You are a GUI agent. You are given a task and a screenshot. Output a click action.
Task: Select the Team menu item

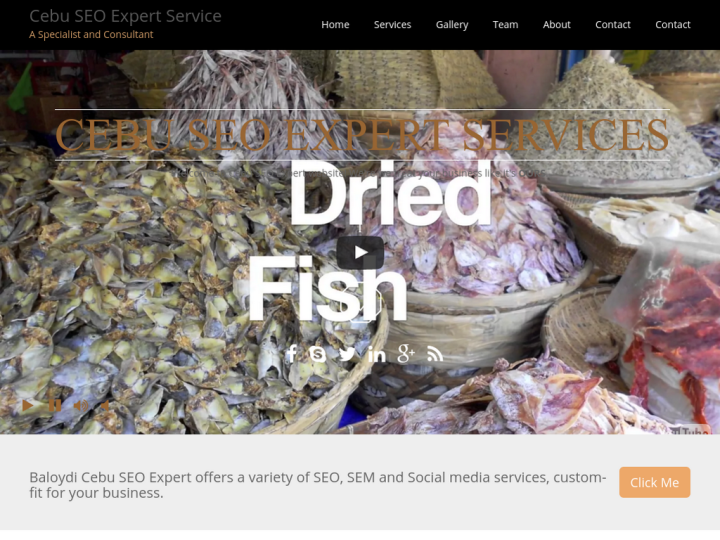tap(505, 25)
